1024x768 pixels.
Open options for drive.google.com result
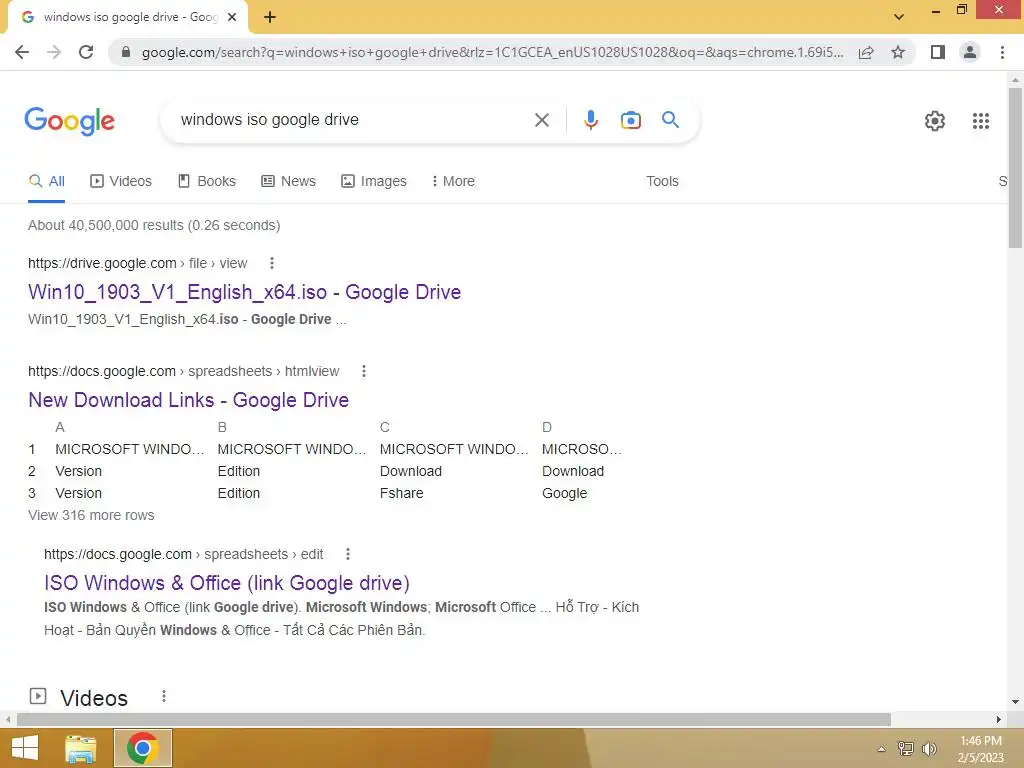point(272,263)
